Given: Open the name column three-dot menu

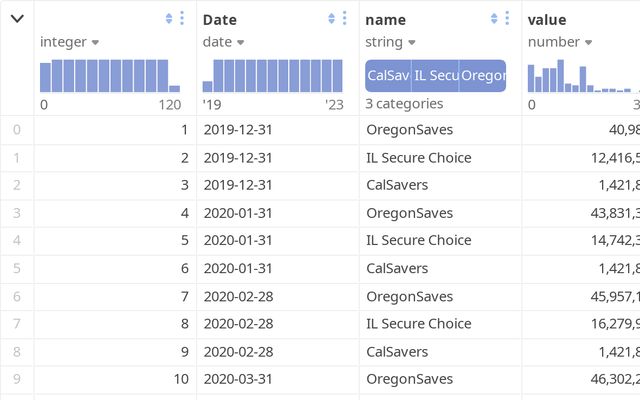Looking at the screenshot, I should point(507,19).
